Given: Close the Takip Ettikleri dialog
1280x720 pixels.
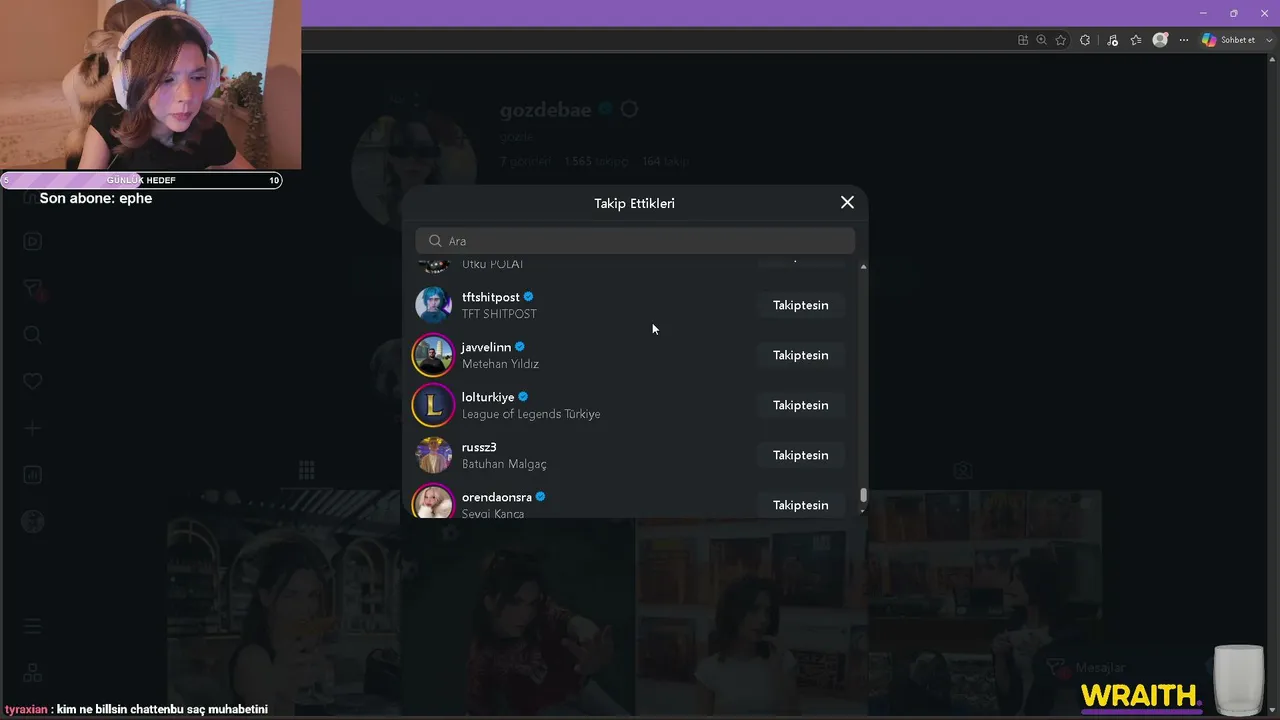Looking at the screenshot, I should click(847, 202).
